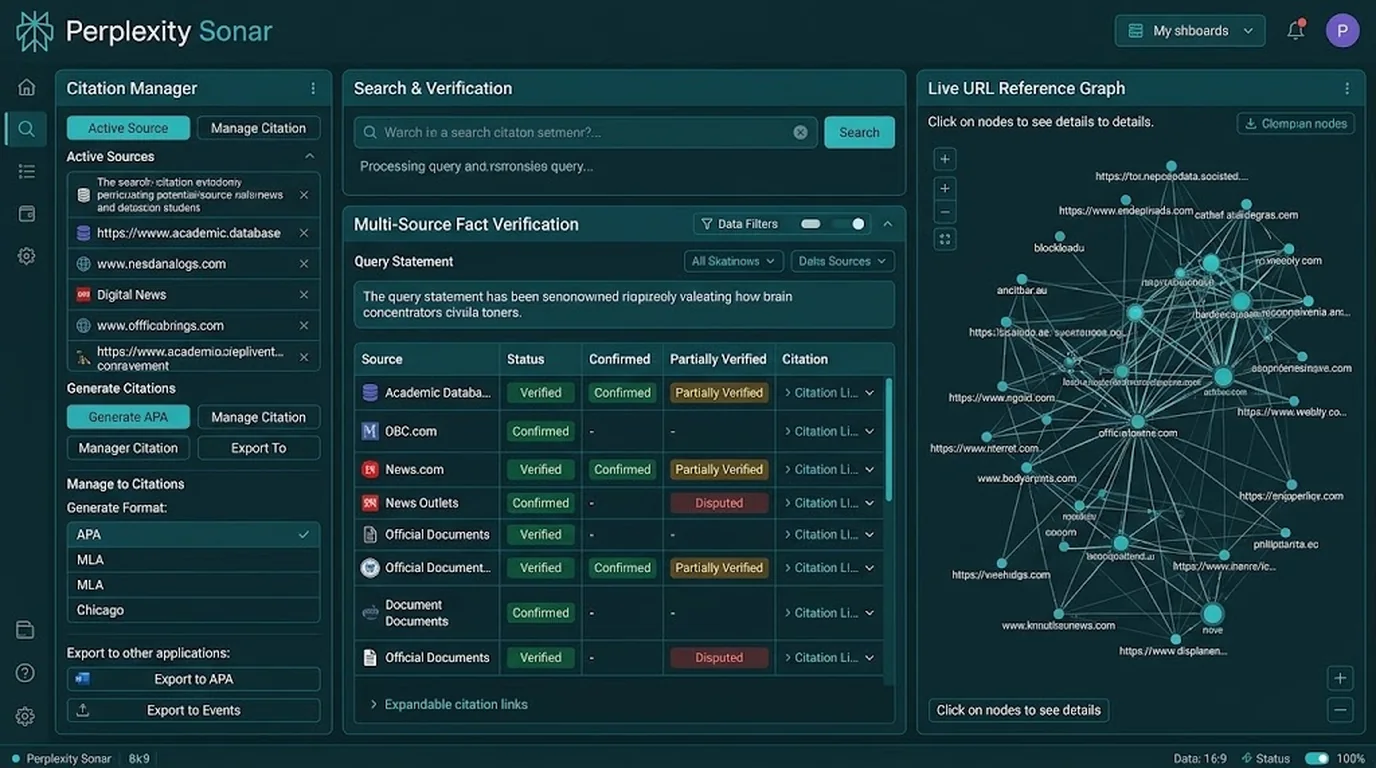Open Live URL Reference Graph kebab menu
This screenshot has height=768, width=1376.
click(1347, 89)
